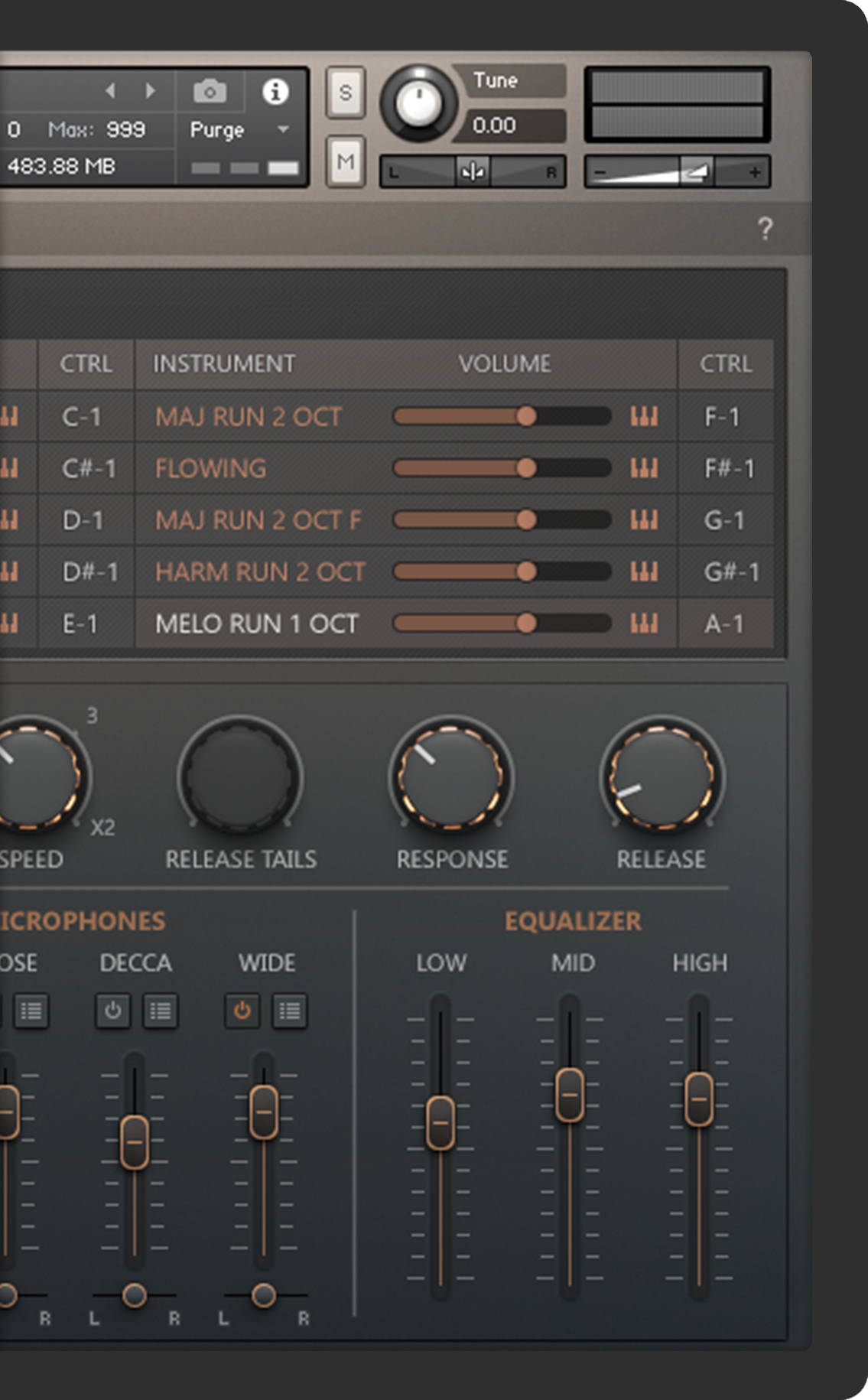The width and height of the screenshot is (868, 1400).
Task: Click the Tune value field
Action: click(x=508, y=125)
